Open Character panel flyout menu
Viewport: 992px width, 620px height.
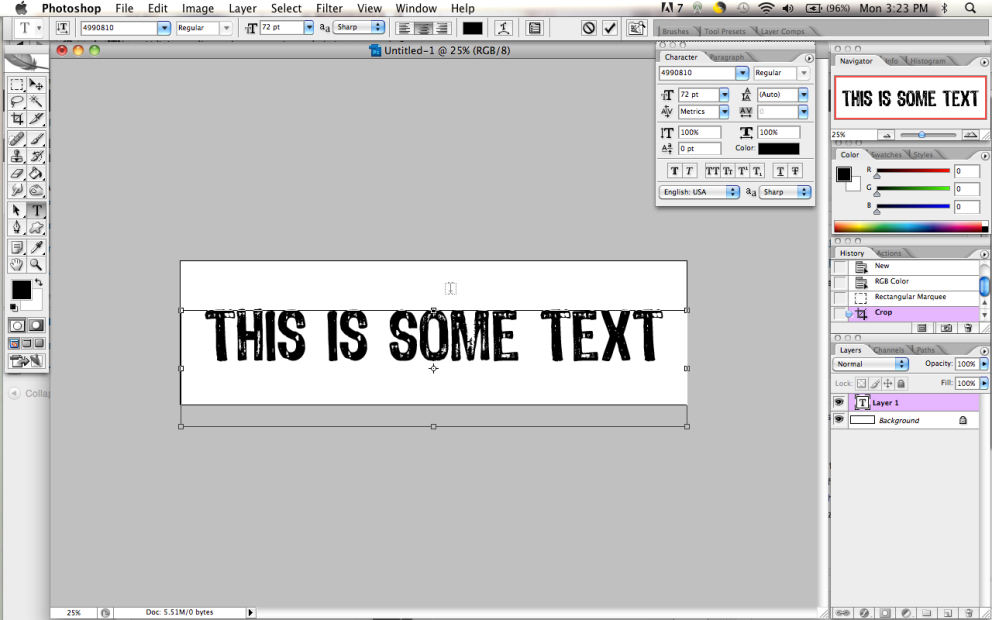(x=809, y=58)
